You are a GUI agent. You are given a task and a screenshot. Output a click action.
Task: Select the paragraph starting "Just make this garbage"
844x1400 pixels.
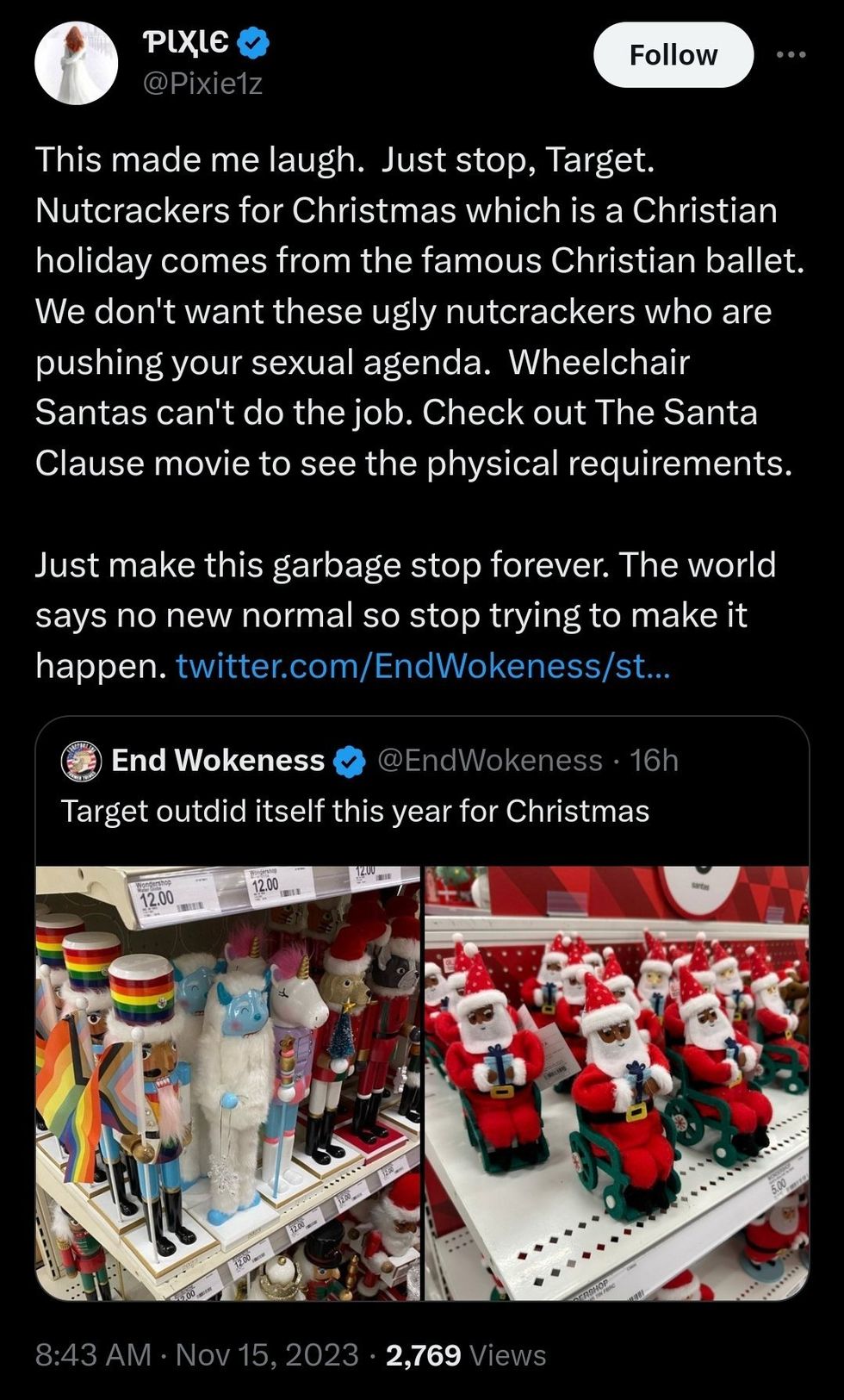406,615
